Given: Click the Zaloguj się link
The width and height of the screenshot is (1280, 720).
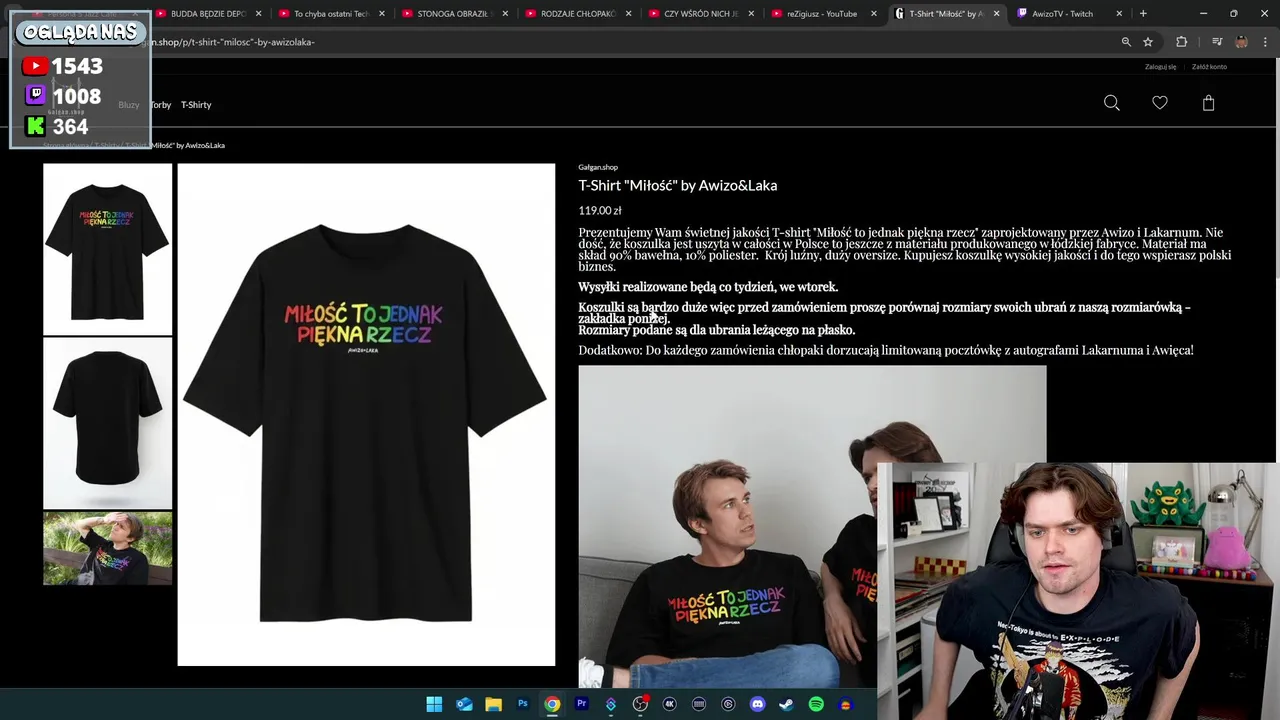Looking at the screenshot, I should (1160, 67).
